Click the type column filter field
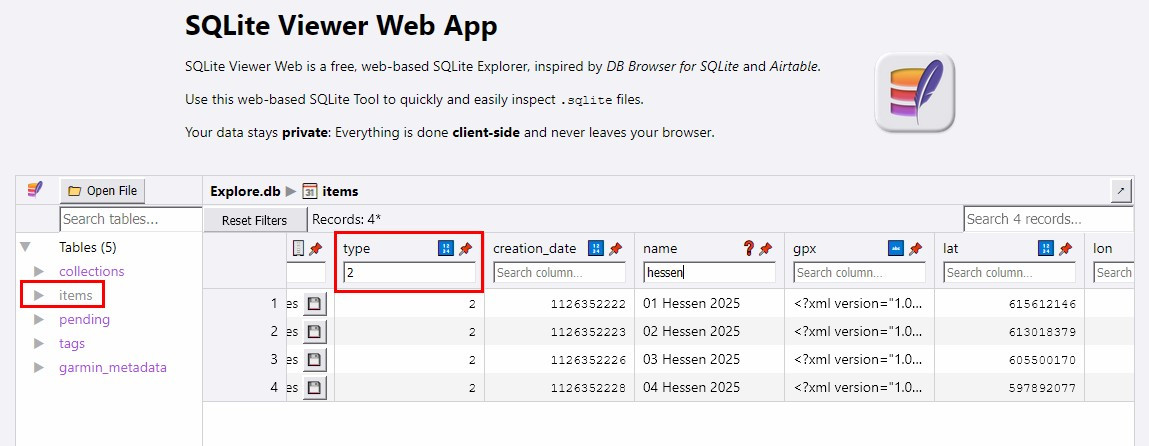The width and height of the screenshot is (1149, 446). (x=409, y=272)
